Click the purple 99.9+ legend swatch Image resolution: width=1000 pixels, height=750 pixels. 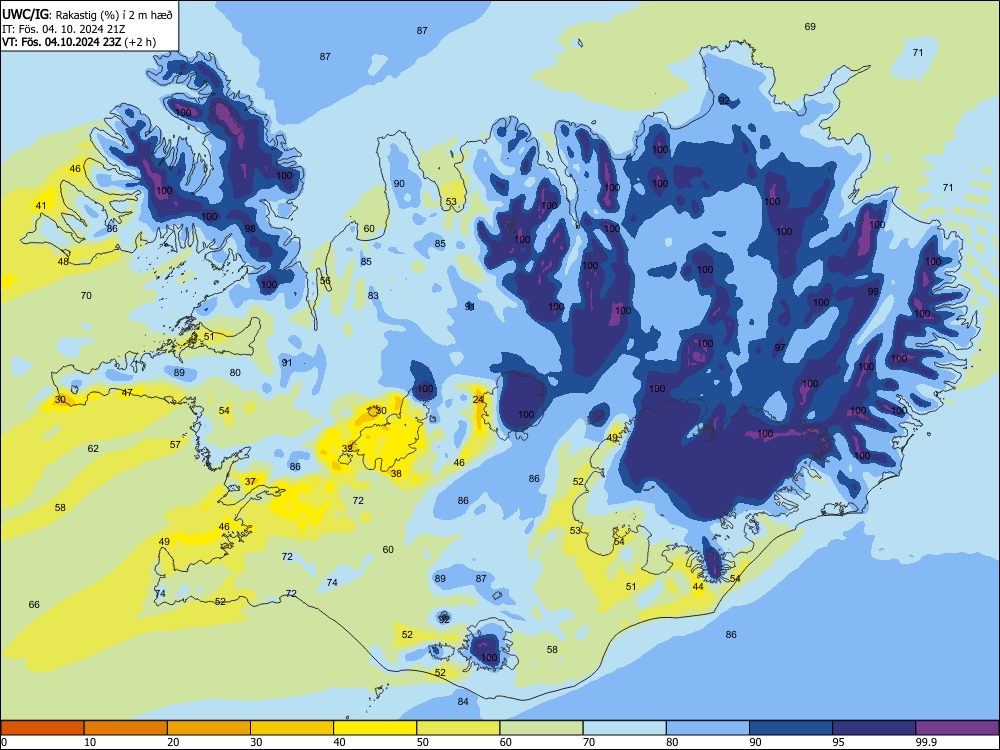tap(957, 728)
